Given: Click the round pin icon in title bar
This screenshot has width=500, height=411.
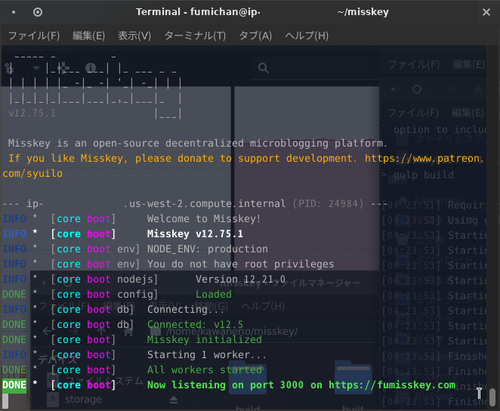Looking at the screenshot, I should point(38,12).
